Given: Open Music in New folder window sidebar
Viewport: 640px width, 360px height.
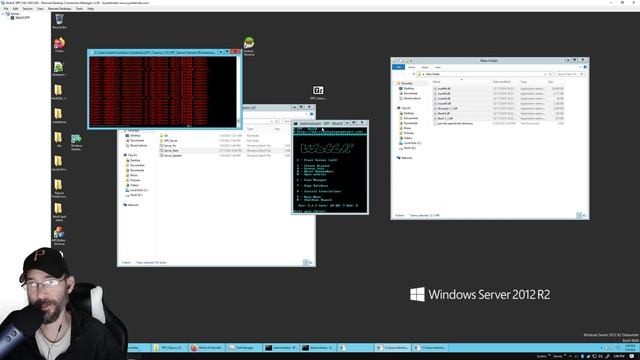Looking at the screenshot, I should point(407,128).
